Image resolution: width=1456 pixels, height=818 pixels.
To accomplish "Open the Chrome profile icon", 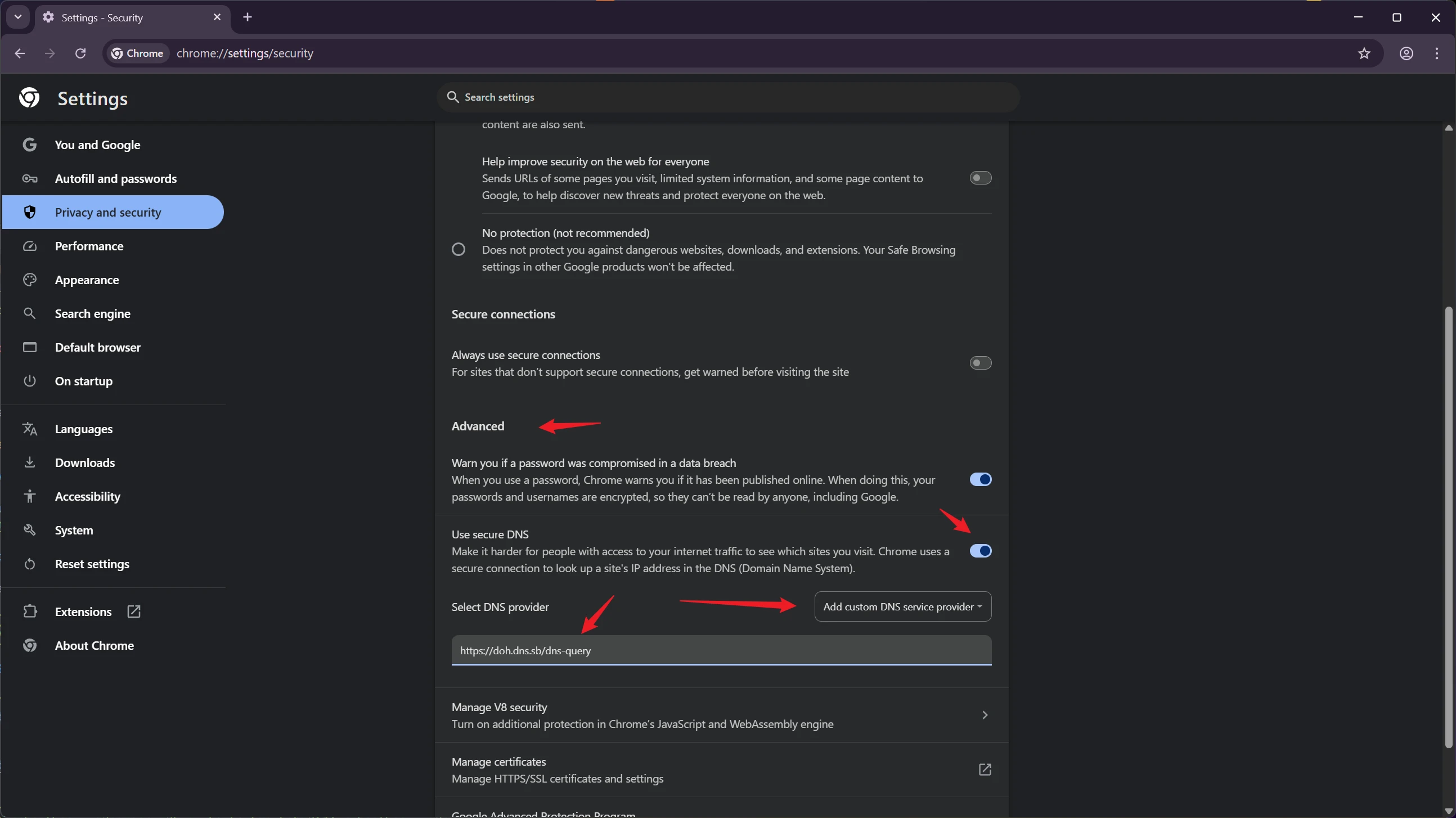I will coord(1406,53).
